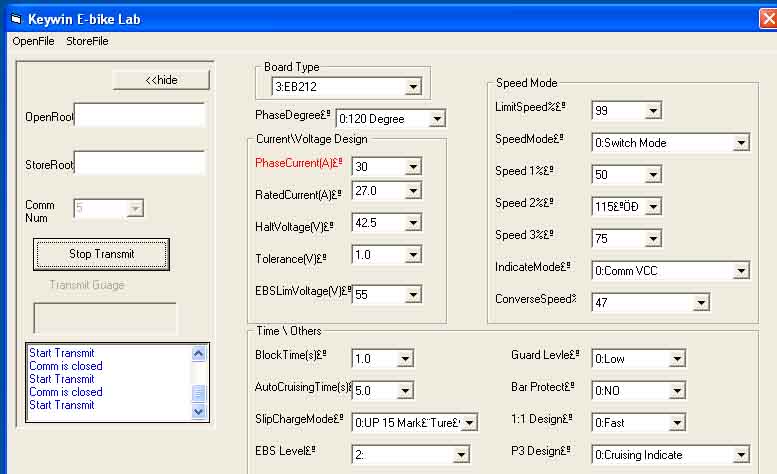Viewport: 777px width, 474px height.
Task: Click the Keywin E-bike Lab title bar icon
Action: (x=15, y=18)
